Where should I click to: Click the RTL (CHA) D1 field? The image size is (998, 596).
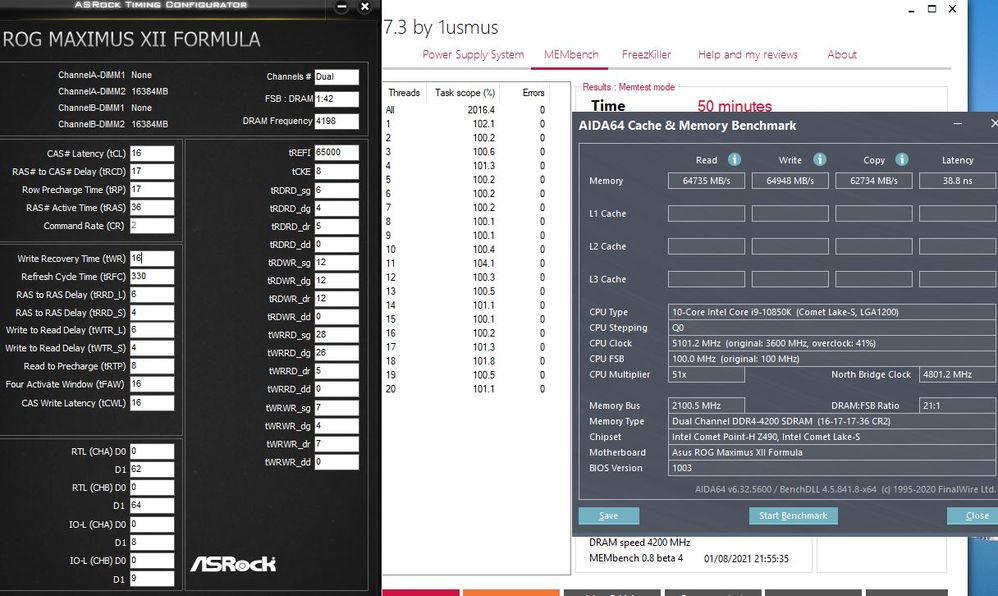click(152, 469)
